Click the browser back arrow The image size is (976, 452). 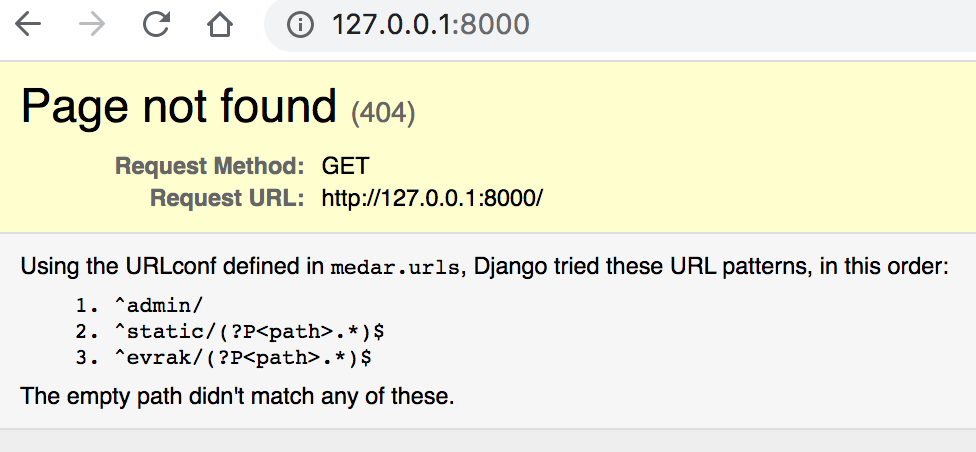click(x=28, y=24)
